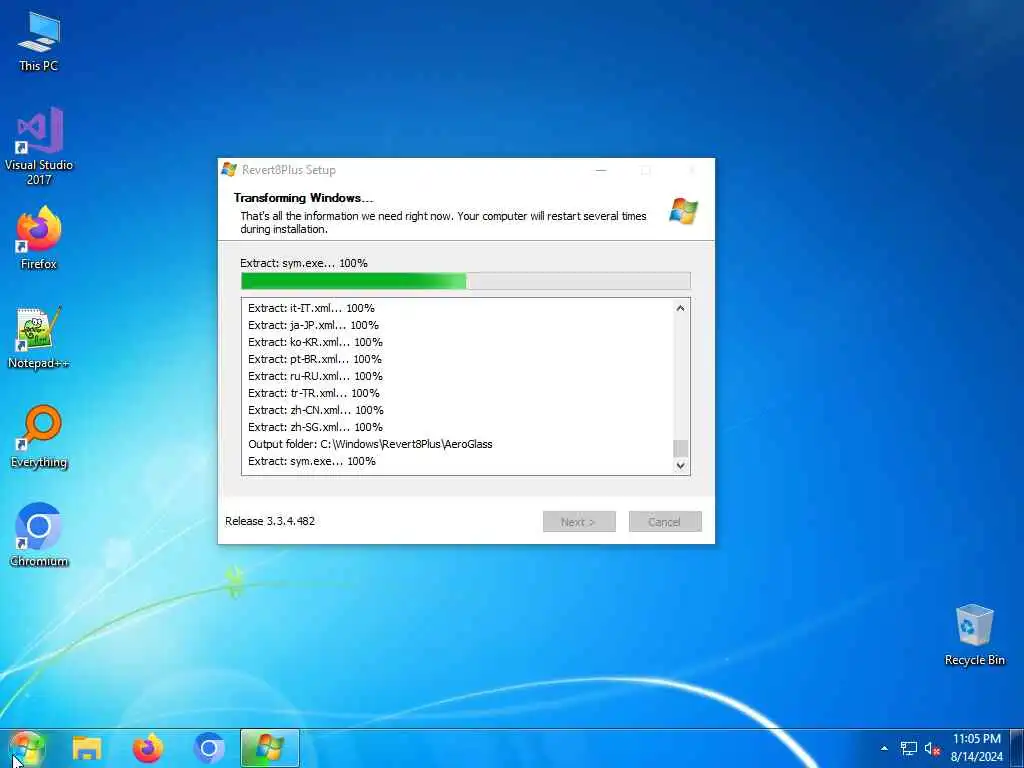Click the 'Release 3.3.4.482' version text
Image resolution: width=1024 pixels, height=768 pixels.
270,521
